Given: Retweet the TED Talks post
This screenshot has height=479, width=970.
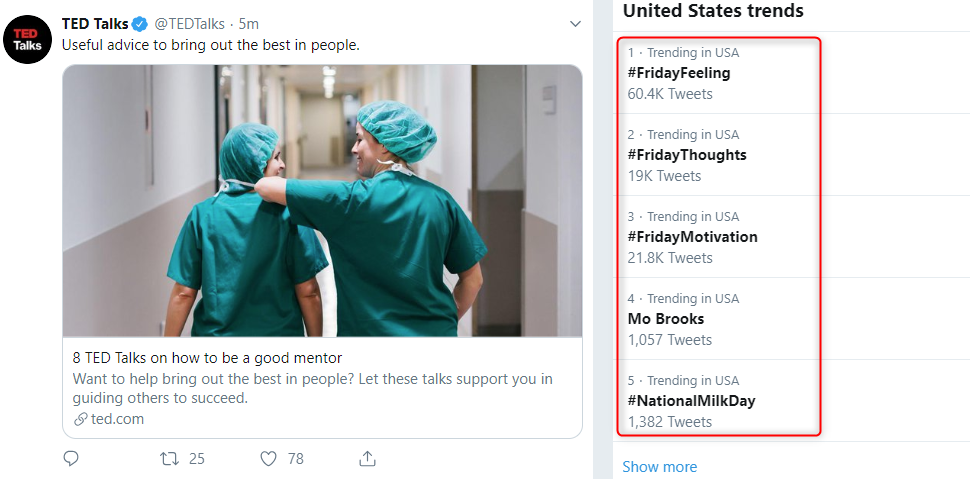Looking at the screenshot, I should click(170, 458).
